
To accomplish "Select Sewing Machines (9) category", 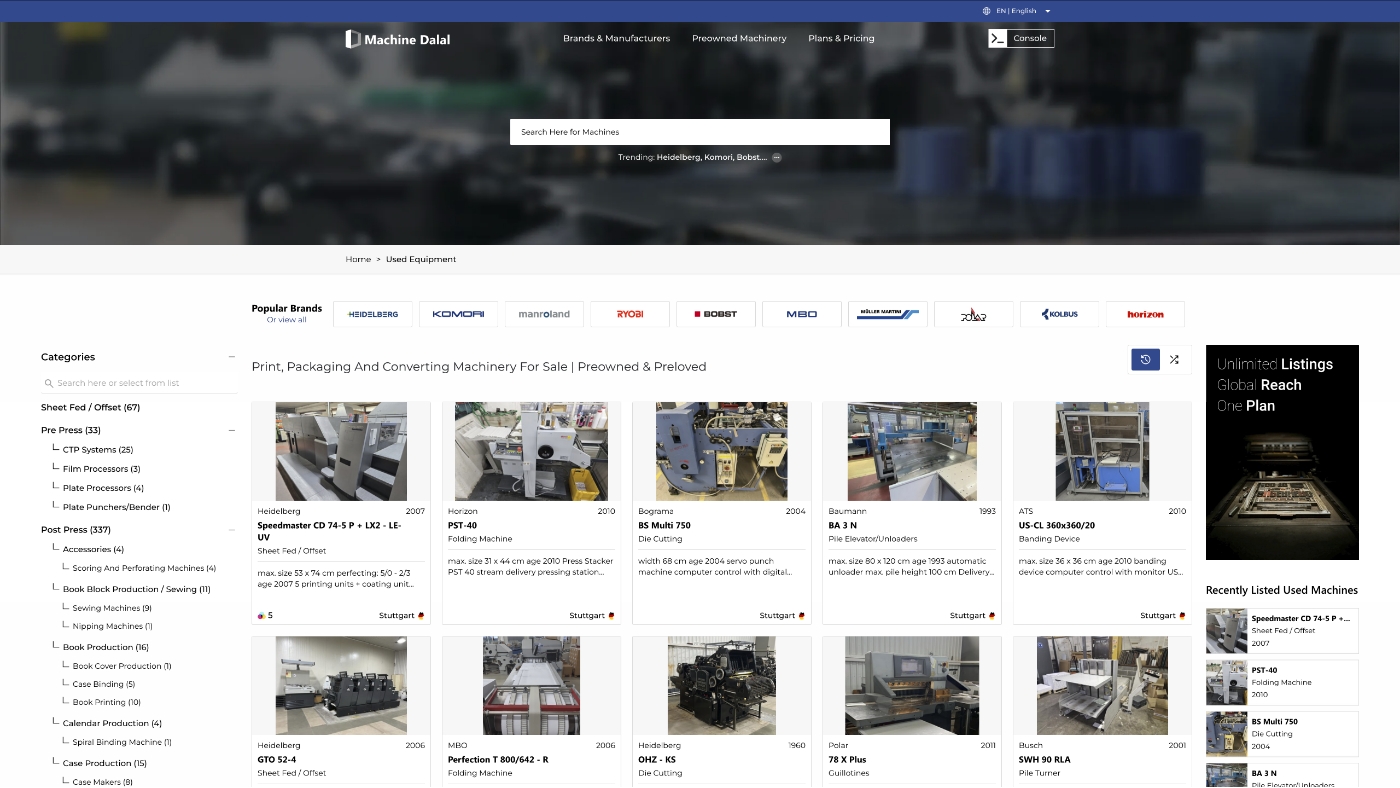I will tap(112, 608).
